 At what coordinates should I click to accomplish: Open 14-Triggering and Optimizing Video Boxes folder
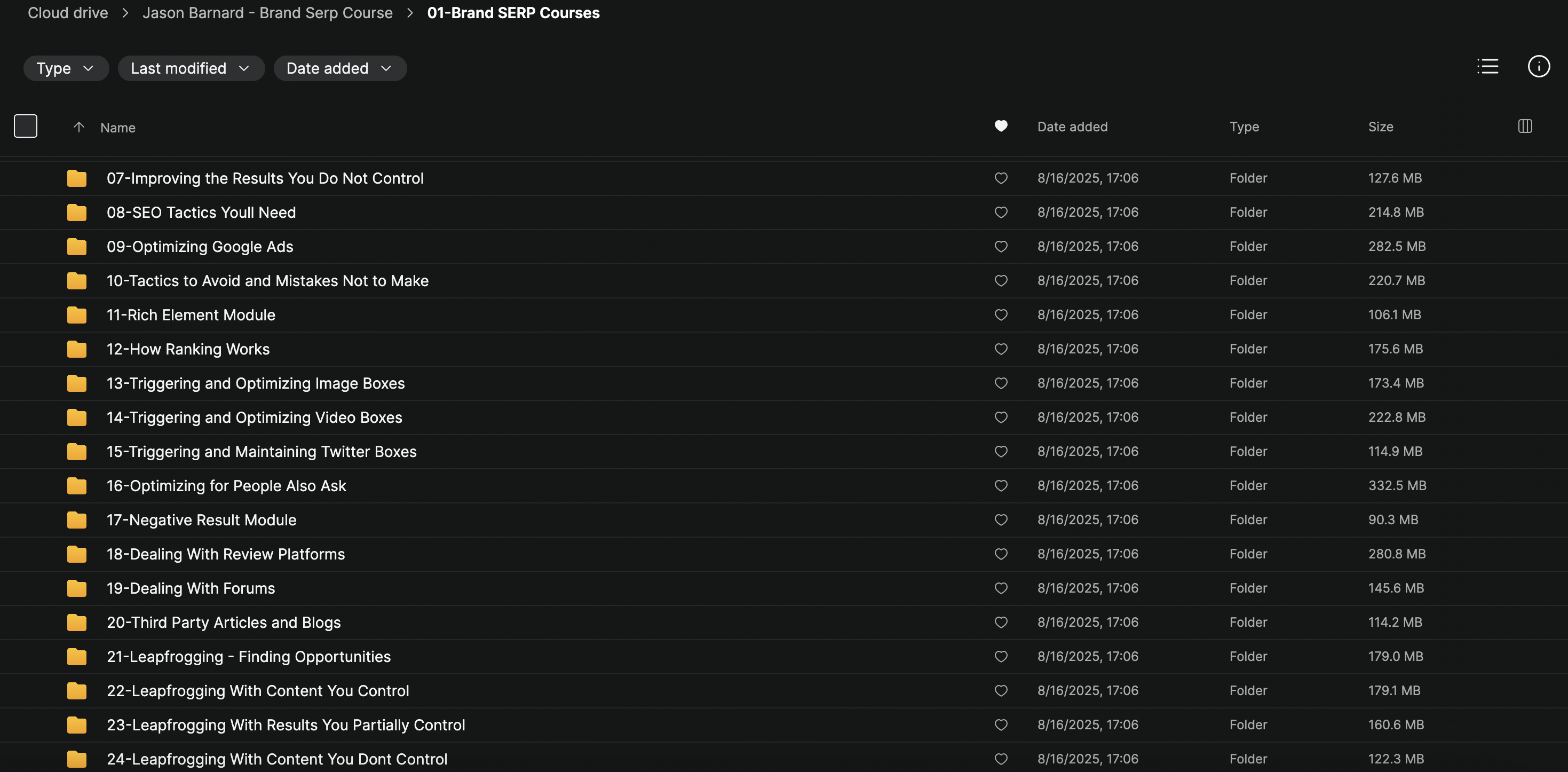click(254, 417)
